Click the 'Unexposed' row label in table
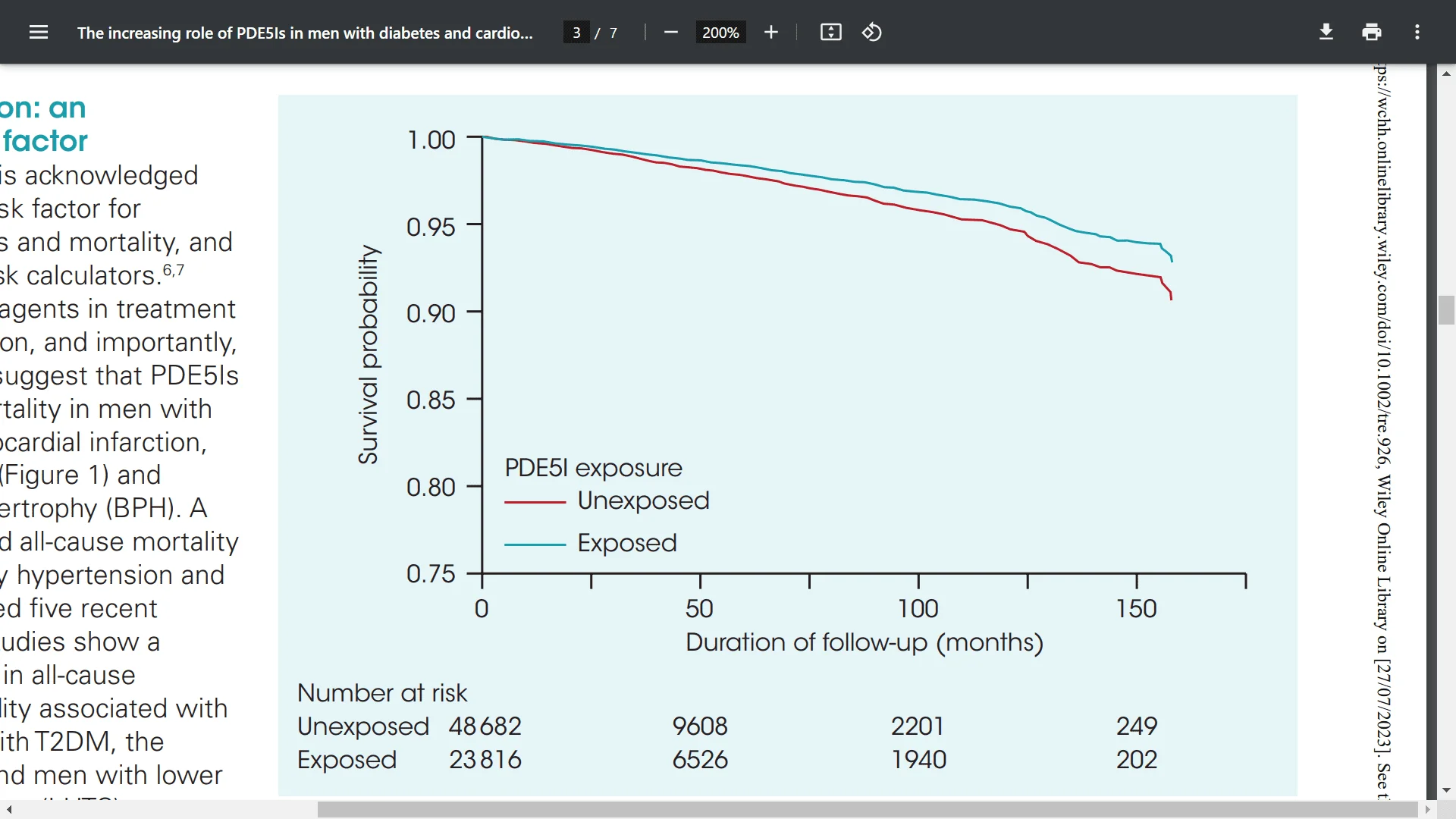This screenshot has width=1456, height=819. pos(363,726)
